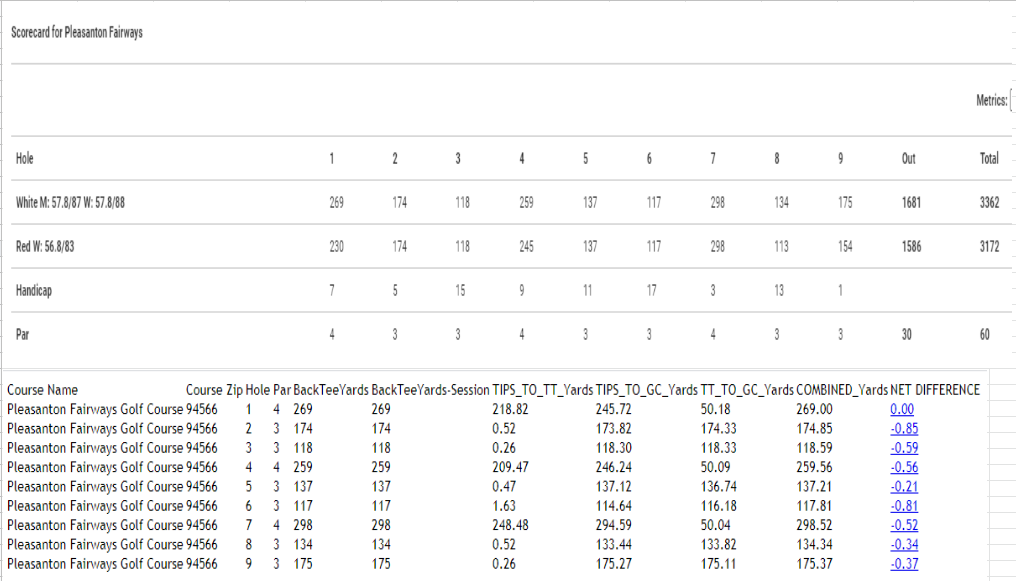Screen dimensions: 1016x581
Task: Open the -0.34 net difference link
Action: [904, 545]
